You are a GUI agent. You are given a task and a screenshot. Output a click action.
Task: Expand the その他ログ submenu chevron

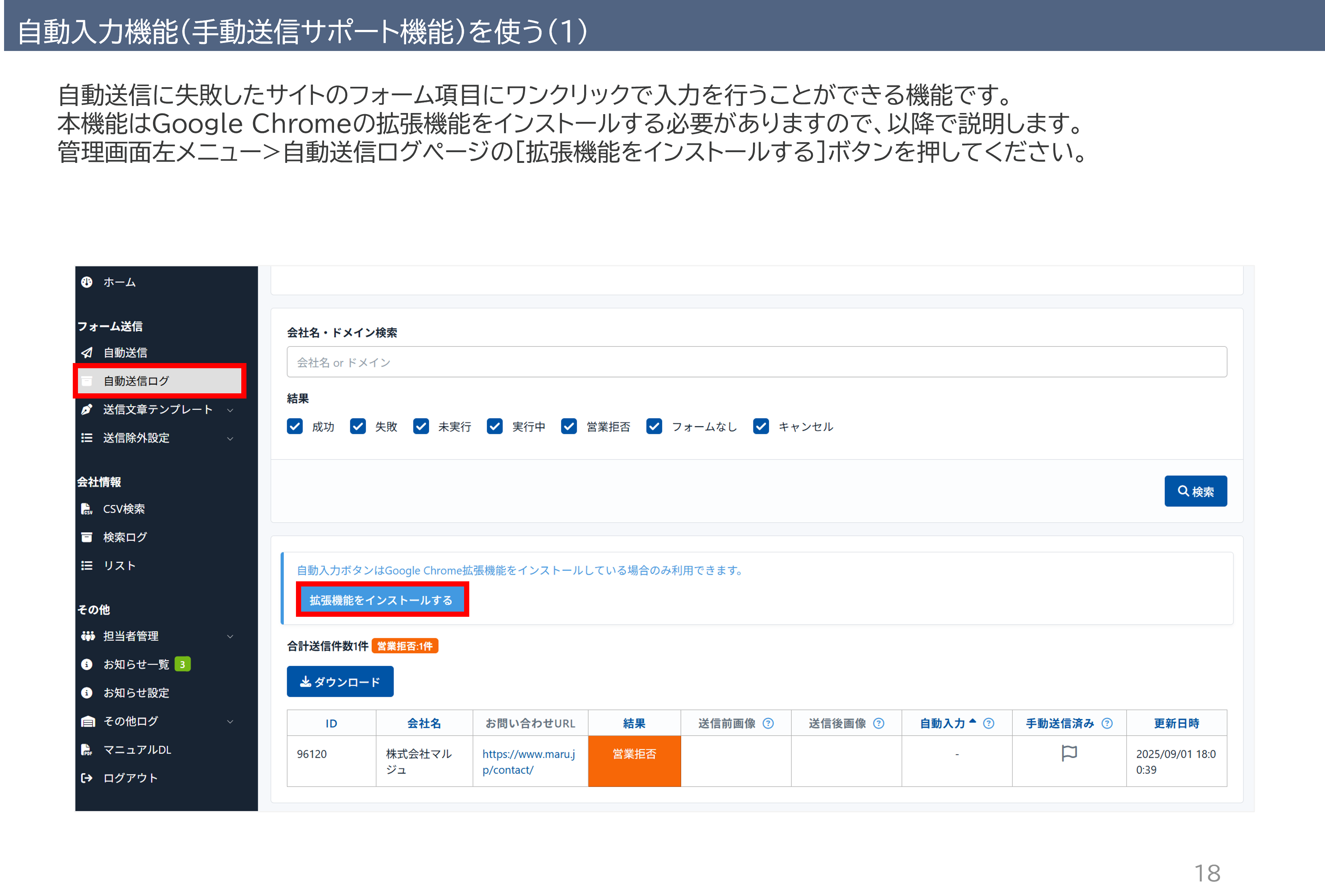point(230,722)
